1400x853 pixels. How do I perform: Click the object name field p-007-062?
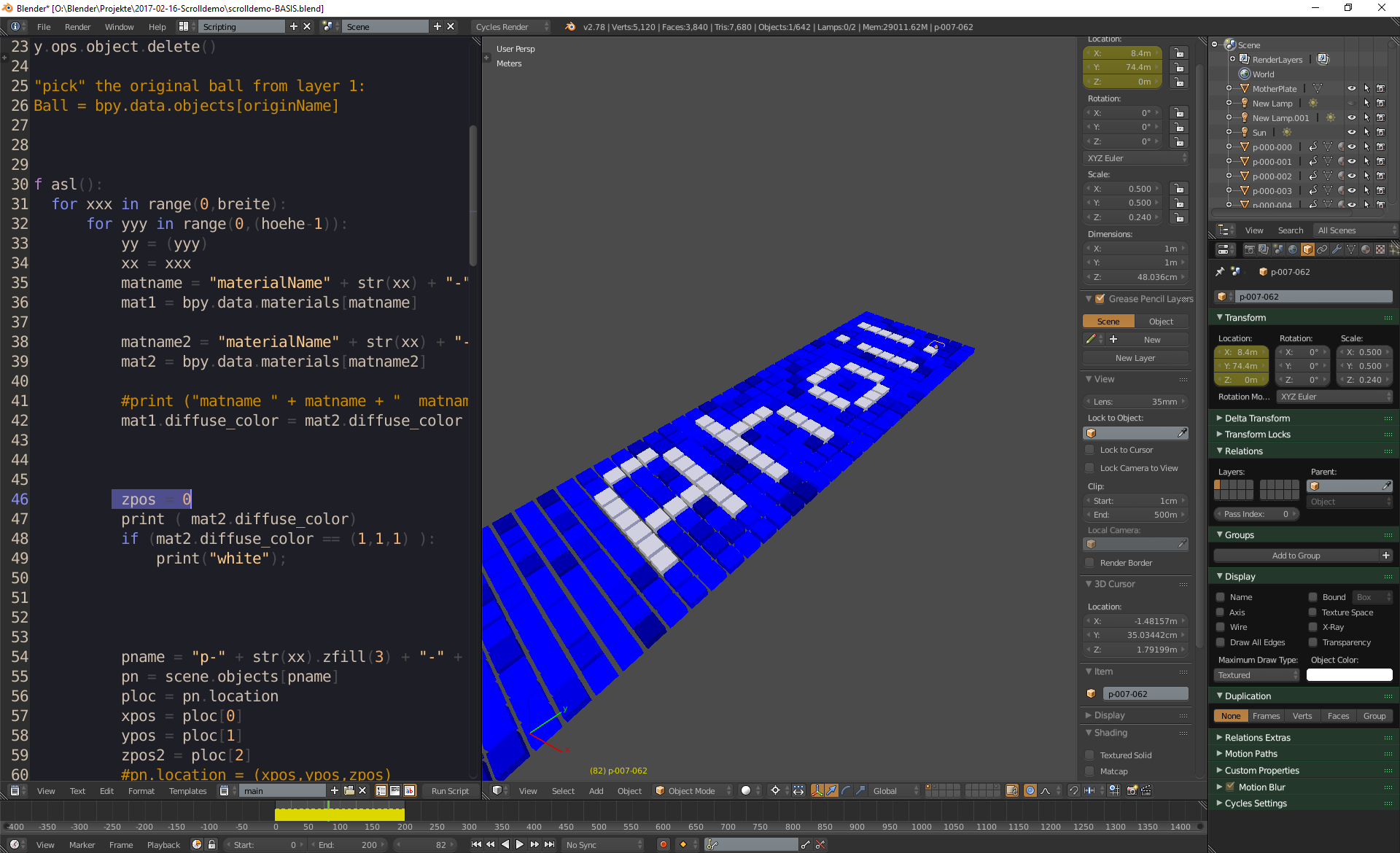1315,297
